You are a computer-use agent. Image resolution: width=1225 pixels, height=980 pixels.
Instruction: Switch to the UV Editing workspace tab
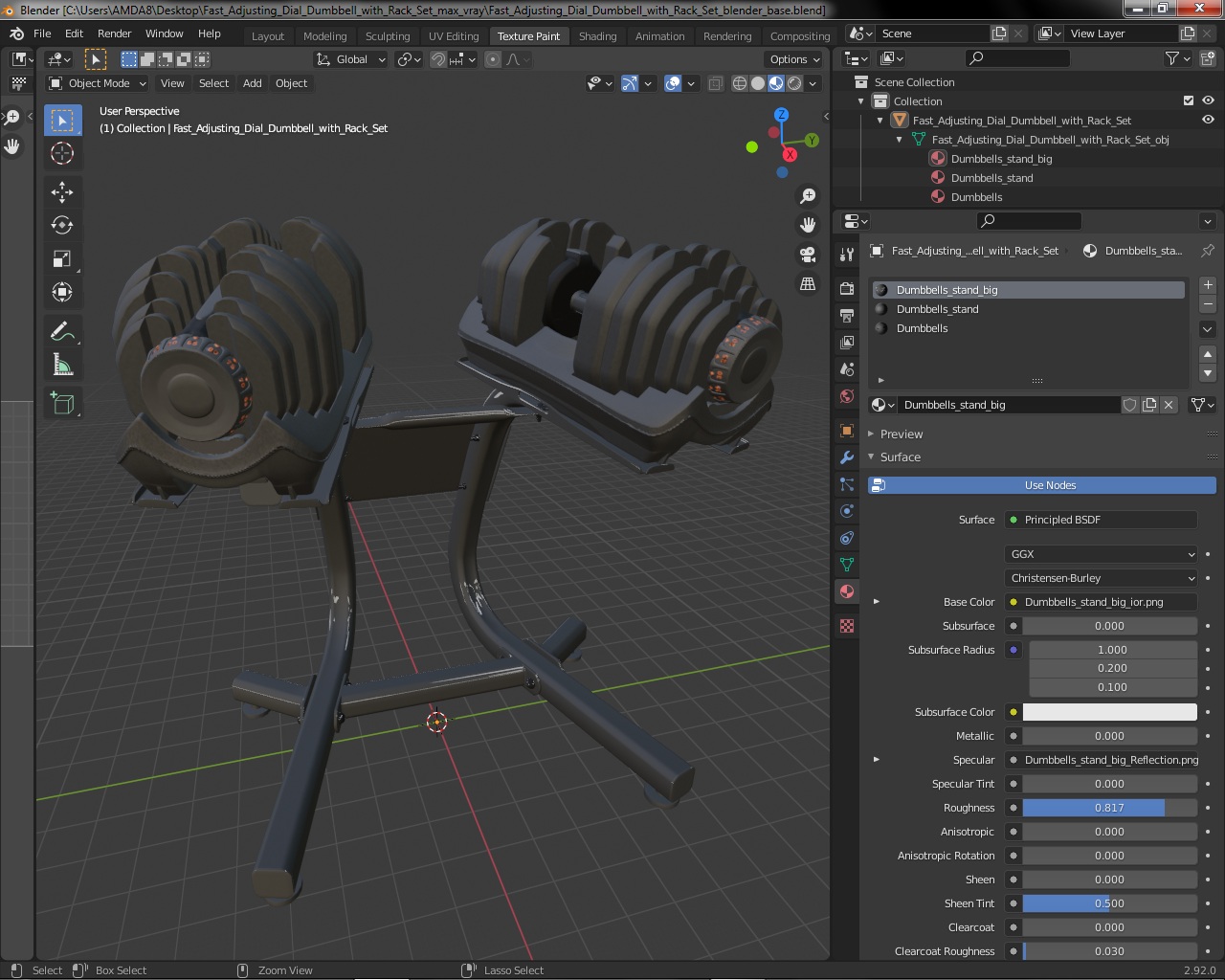tap(454, 36)
